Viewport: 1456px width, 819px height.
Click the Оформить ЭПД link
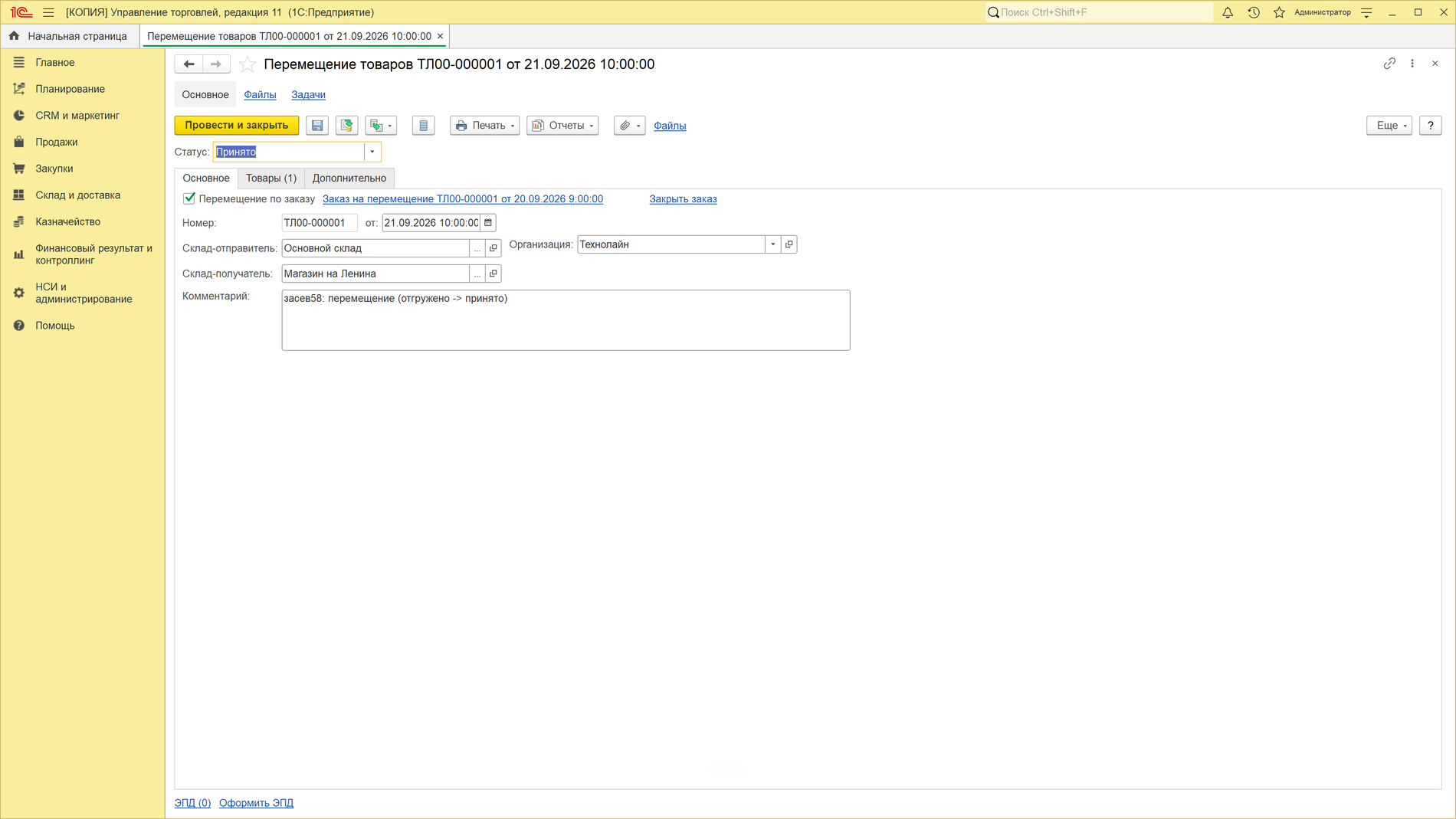[256, 803]
